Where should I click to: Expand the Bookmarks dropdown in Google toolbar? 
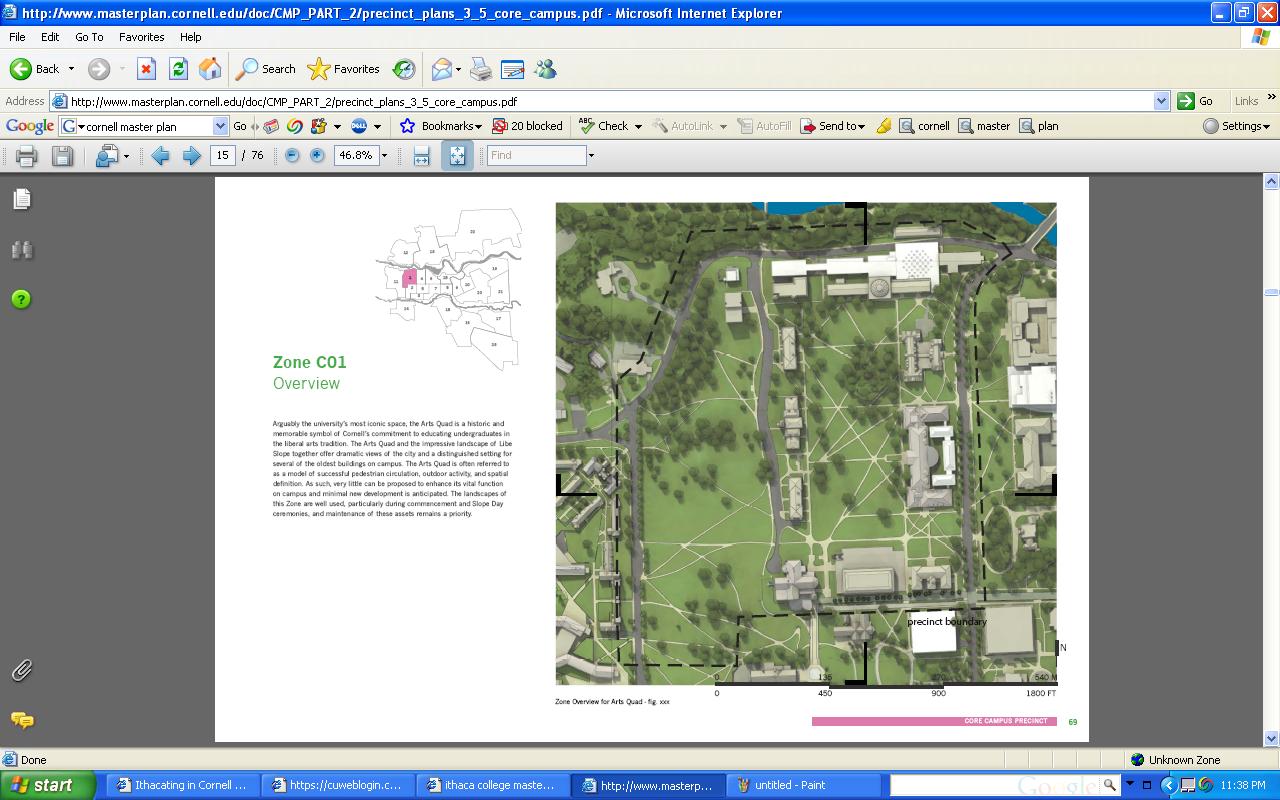(478, 127)
